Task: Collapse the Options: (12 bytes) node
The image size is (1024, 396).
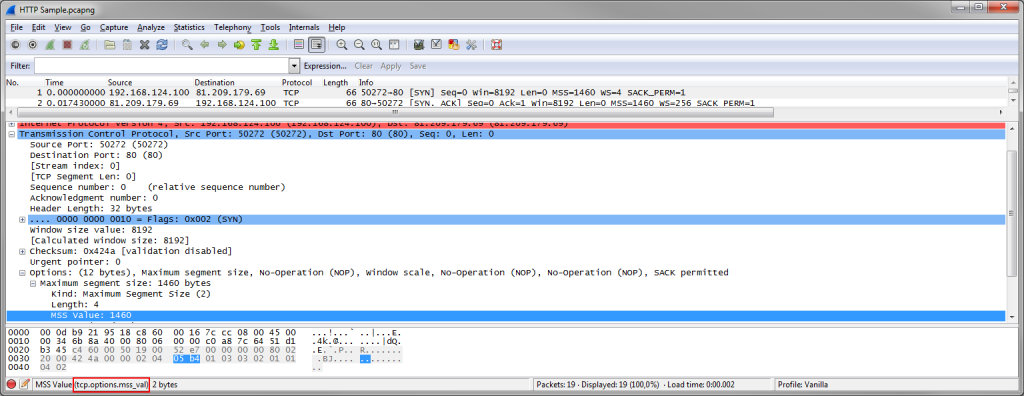Action: tap(22, 272)
